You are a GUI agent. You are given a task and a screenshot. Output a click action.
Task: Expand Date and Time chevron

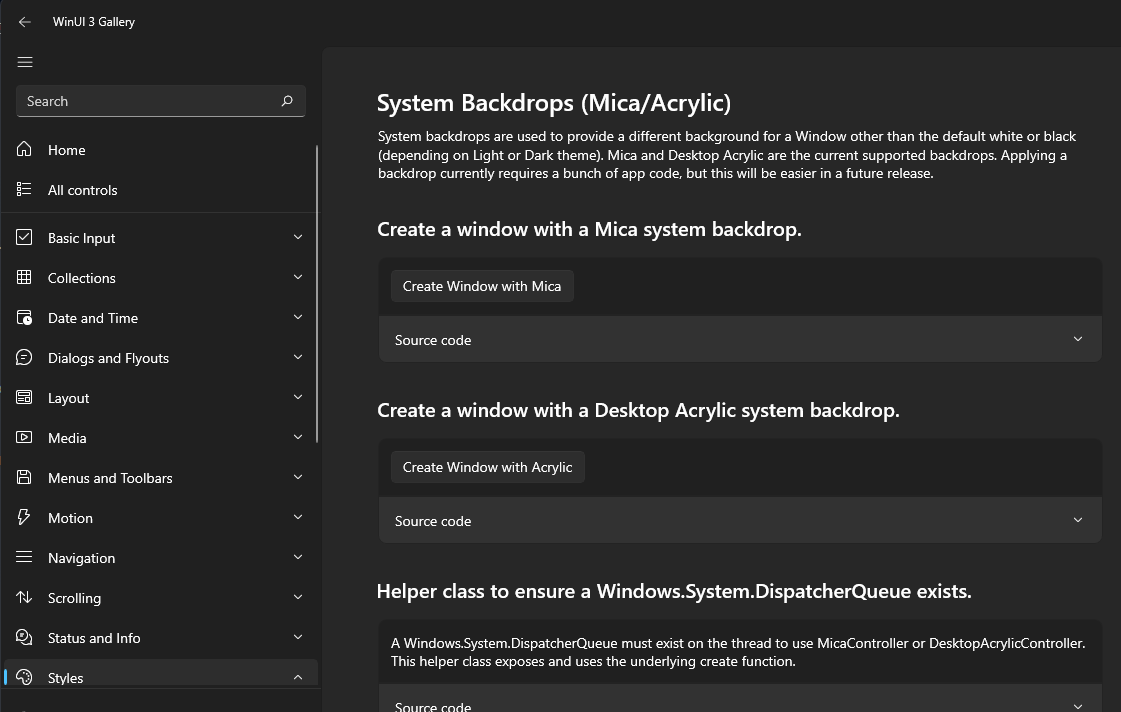click(298, 317)
